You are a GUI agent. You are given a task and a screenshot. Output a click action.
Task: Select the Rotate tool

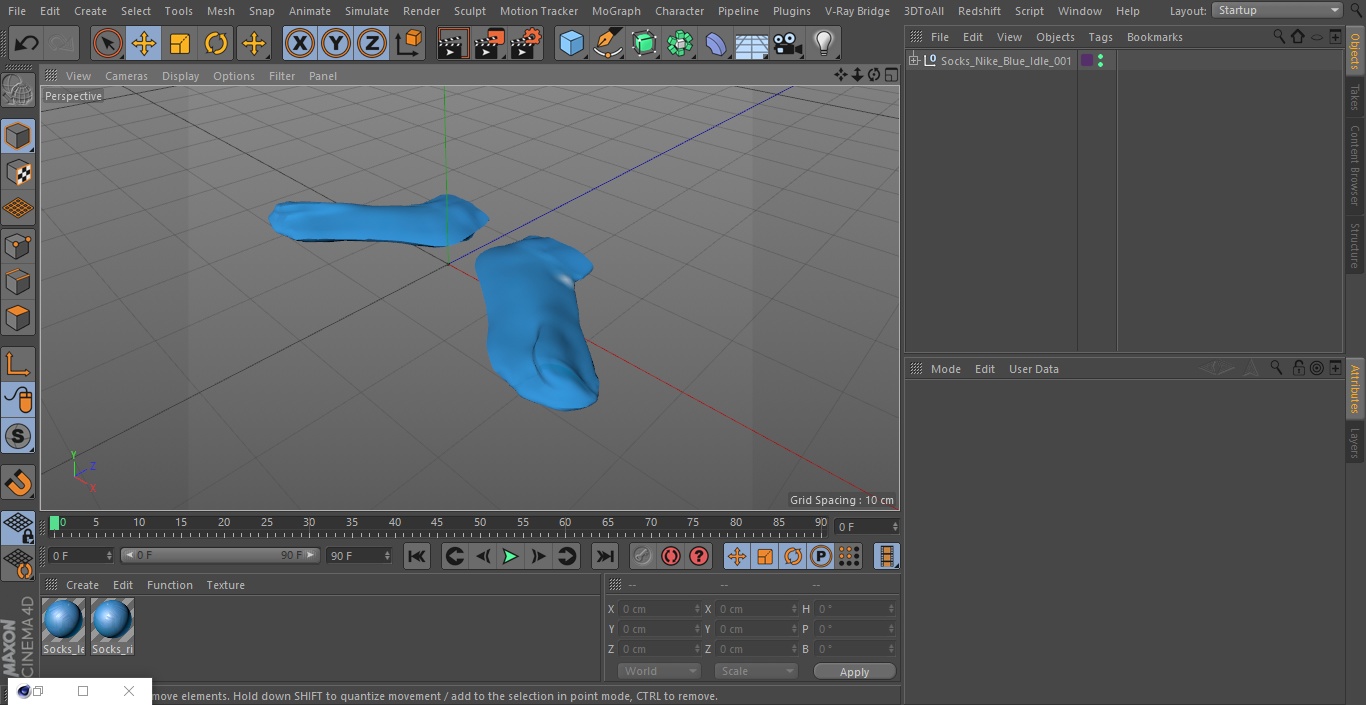[216, 43]
